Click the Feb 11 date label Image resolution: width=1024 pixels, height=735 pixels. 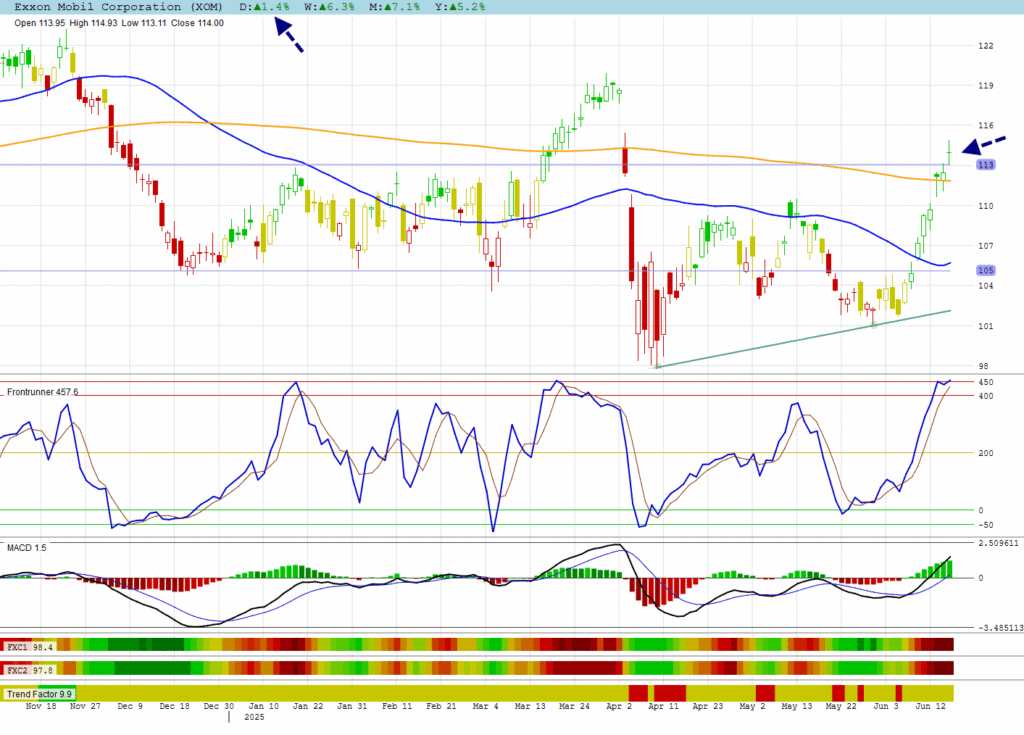pos(397,706)
